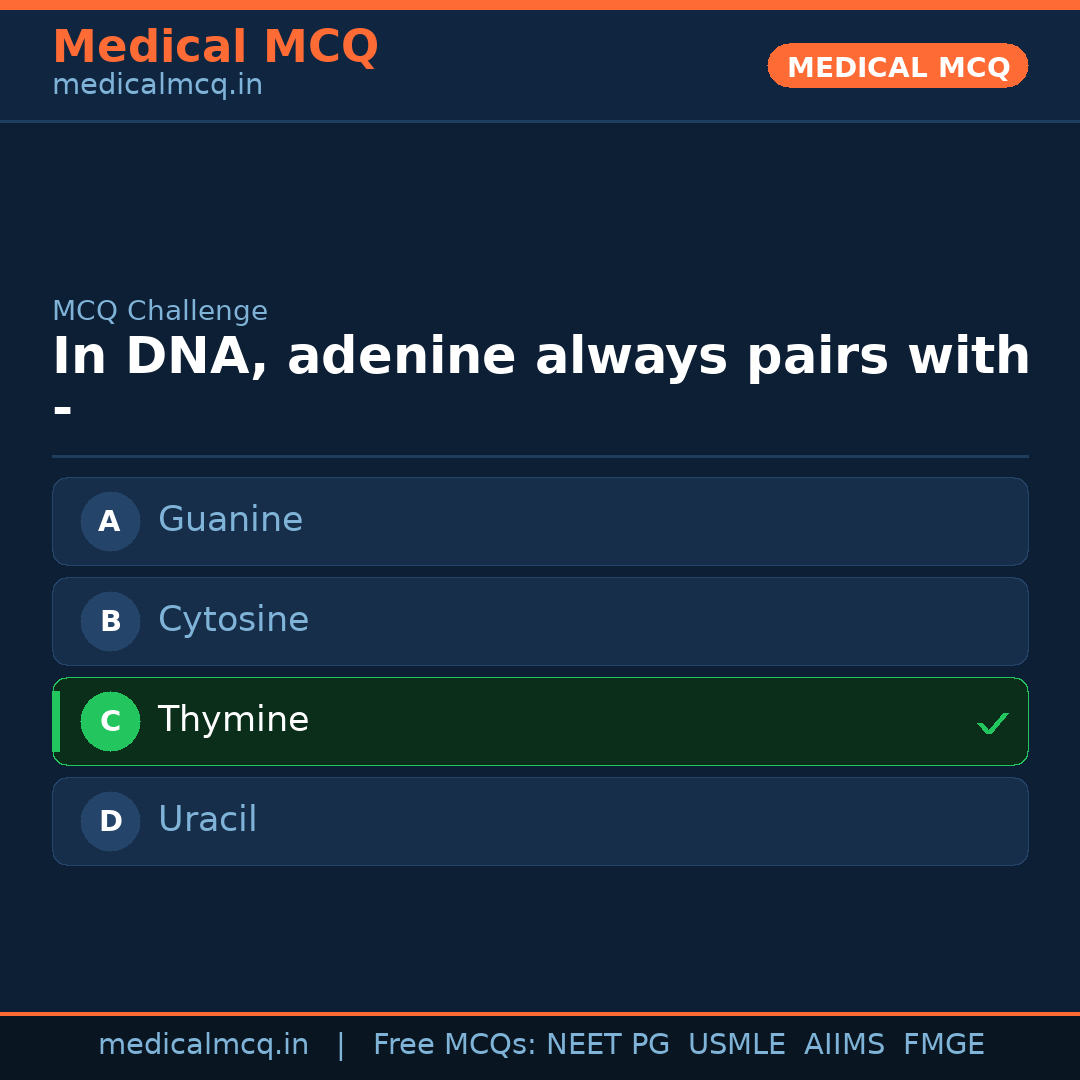Click the orange MEDICAL MCQ badge
The height and width of the screenshot is (1080, 1080).
click(x=897, y=66)
